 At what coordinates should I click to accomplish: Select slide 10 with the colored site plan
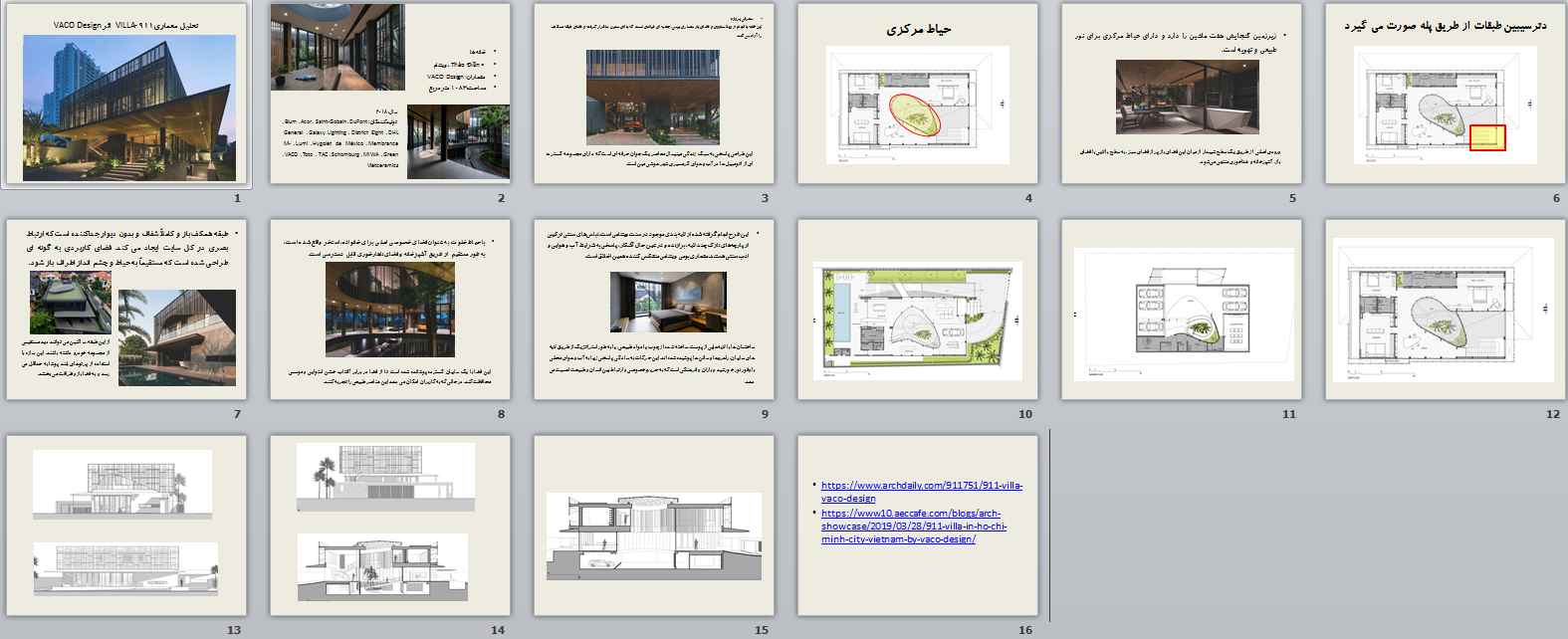click(918, 310)
